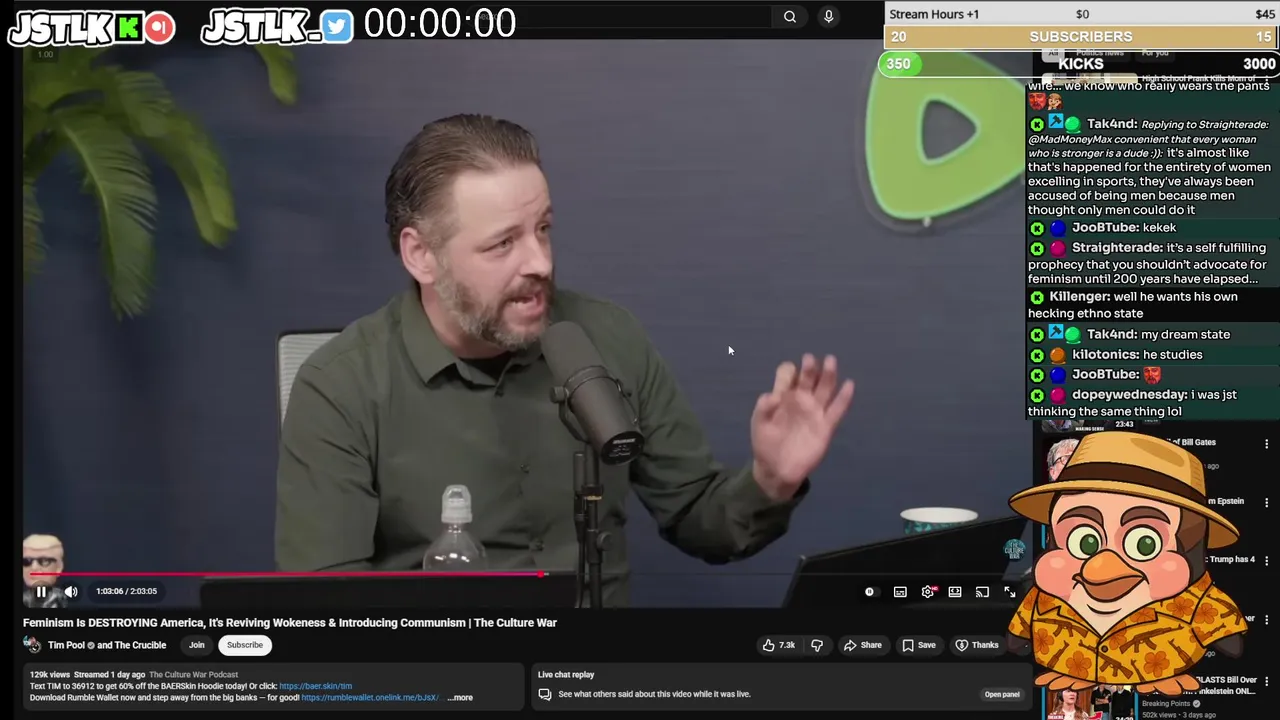Click the Breaking Points channel name
The height and width of the screenshot is (720, 1280).
coord(1167,704)
